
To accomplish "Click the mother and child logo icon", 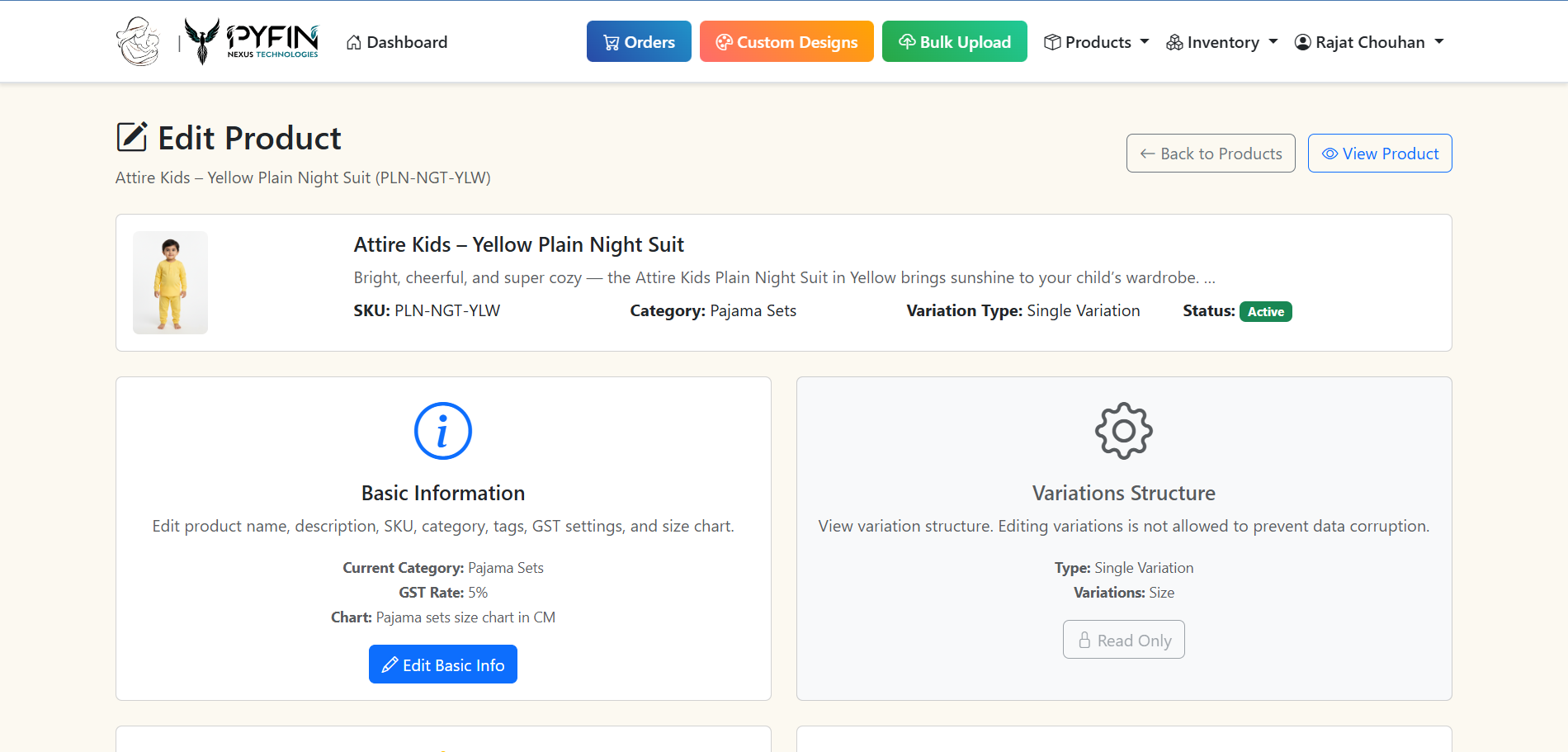I will [138, 41].
